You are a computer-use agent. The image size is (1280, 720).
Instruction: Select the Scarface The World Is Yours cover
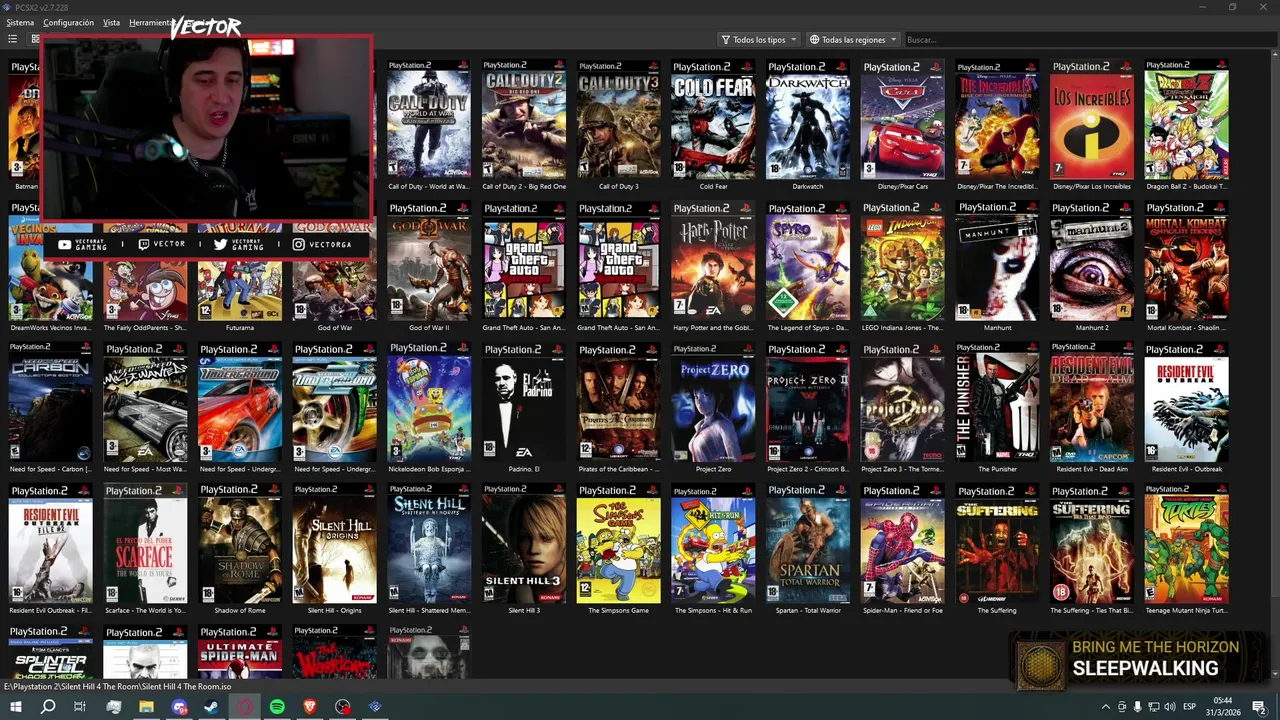click(145, 544)
